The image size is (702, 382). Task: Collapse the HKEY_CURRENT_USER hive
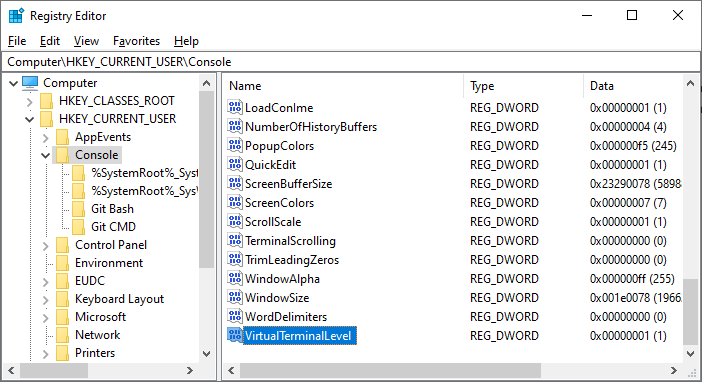pyautogui.click(x=30, y=119)
